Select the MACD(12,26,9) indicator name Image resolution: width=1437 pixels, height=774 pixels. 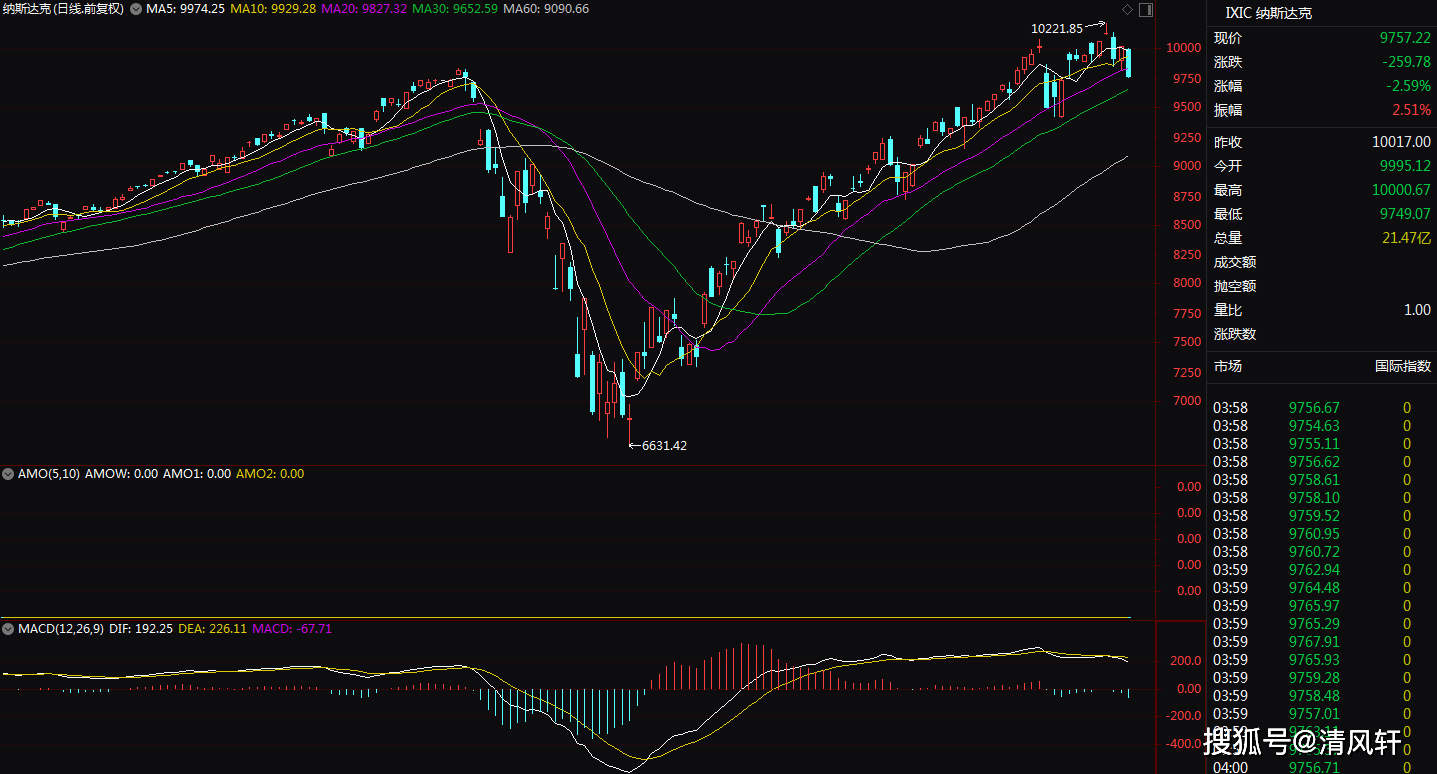61,629
